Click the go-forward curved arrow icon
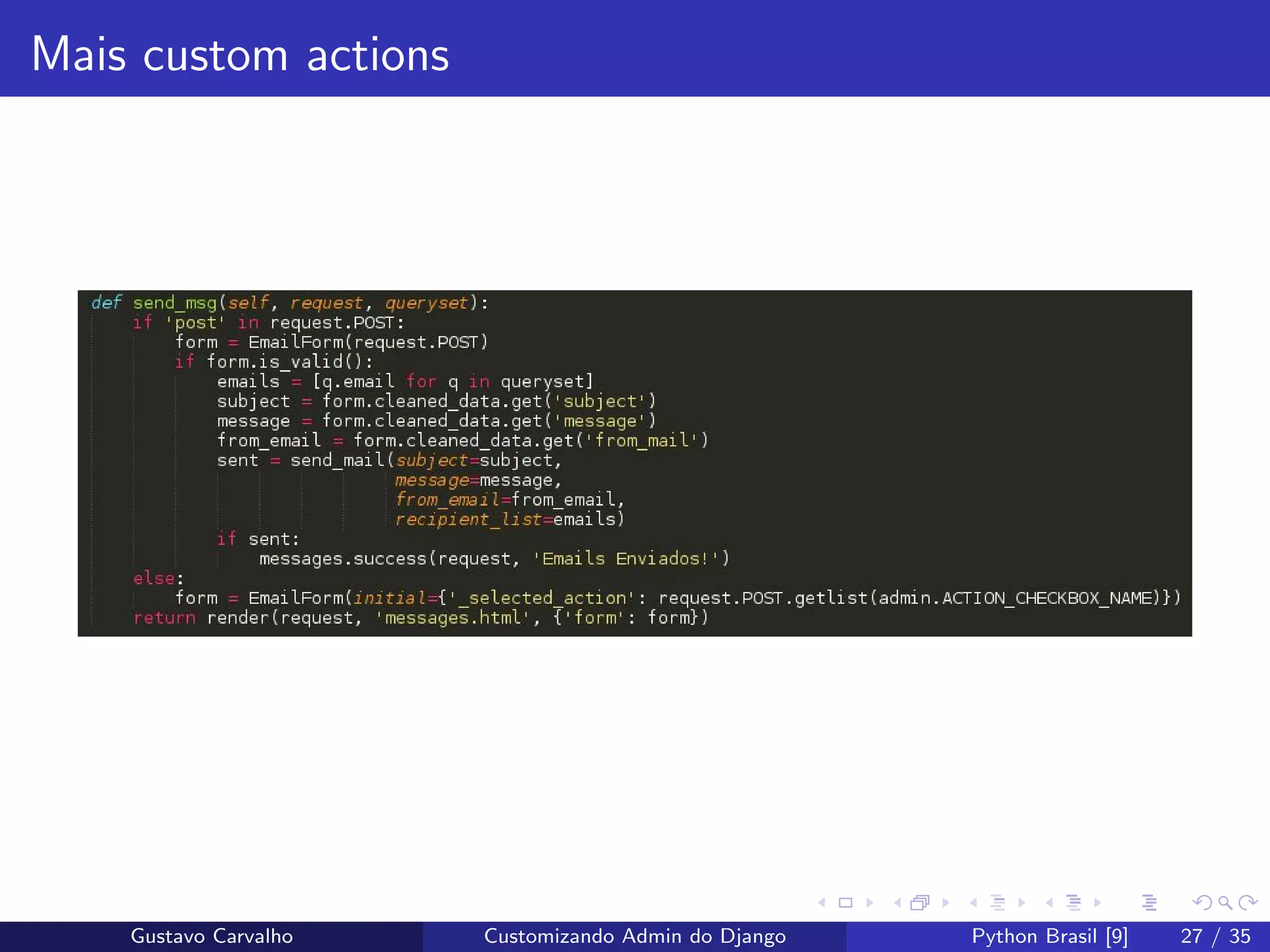The image size is (1270, 952). coord(1248,902)
